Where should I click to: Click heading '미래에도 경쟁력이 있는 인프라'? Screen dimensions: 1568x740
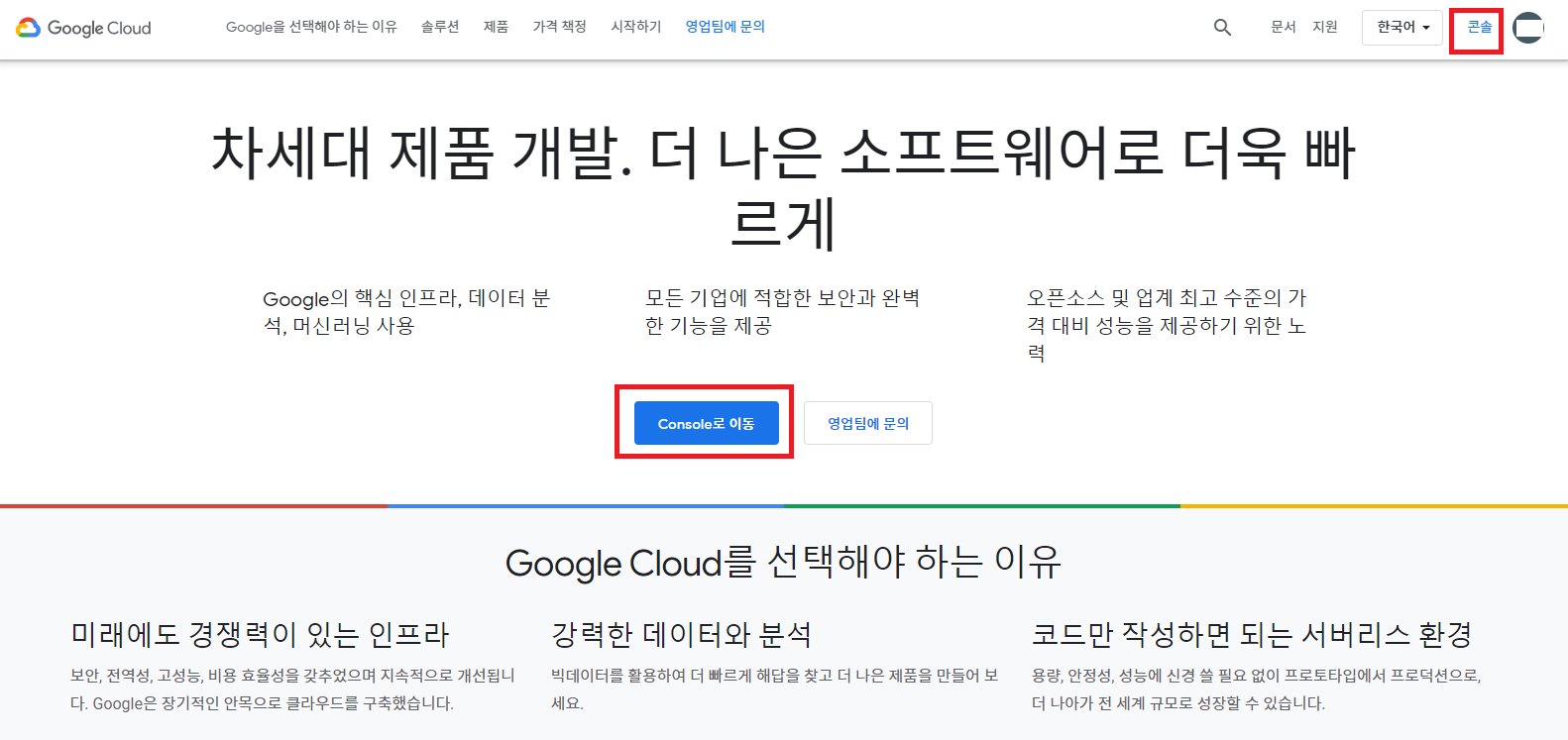pyautogui.click(x=260, y=634)
